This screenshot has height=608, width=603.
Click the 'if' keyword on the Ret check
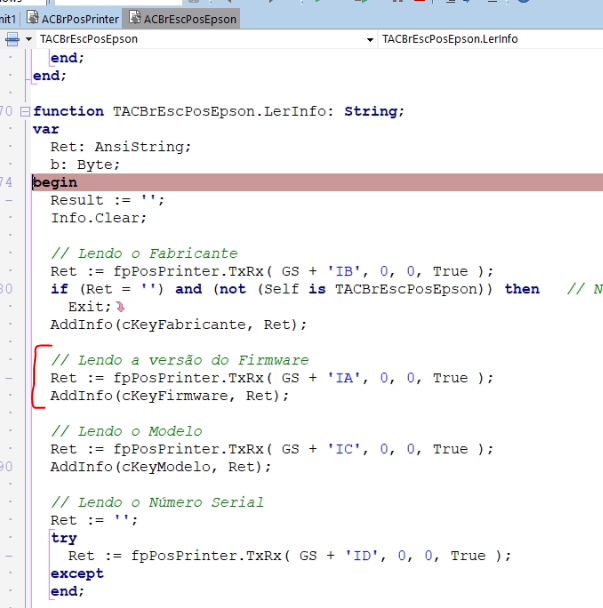(59, 289)
